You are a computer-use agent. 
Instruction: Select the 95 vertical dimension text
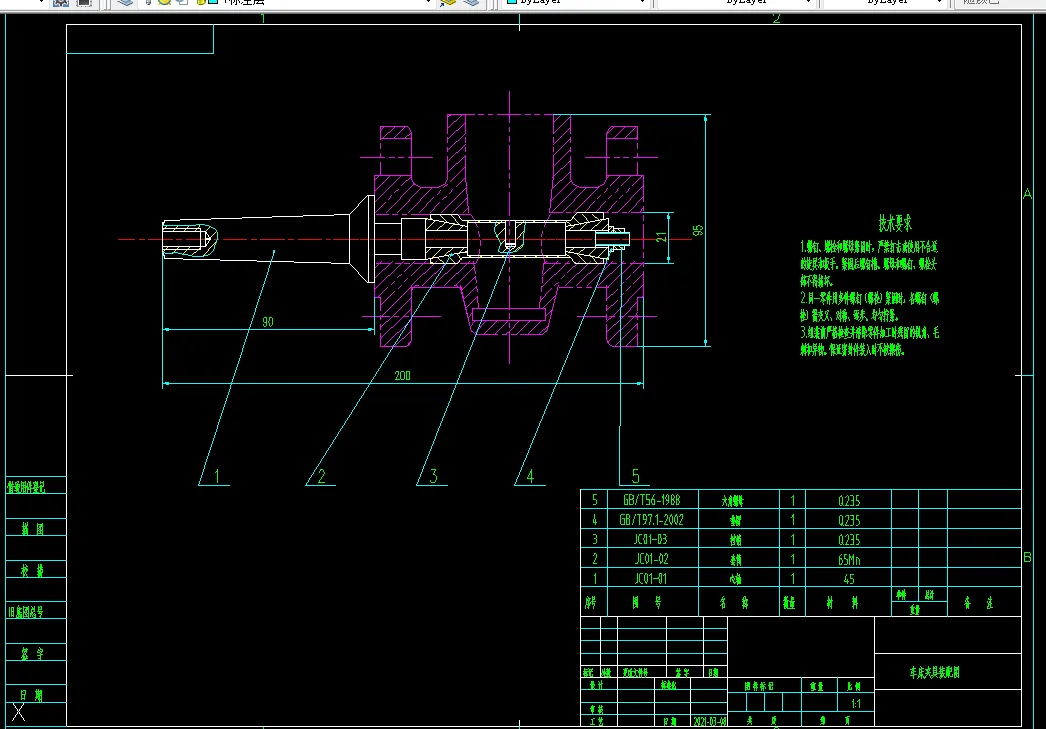[x=698, y=230]
